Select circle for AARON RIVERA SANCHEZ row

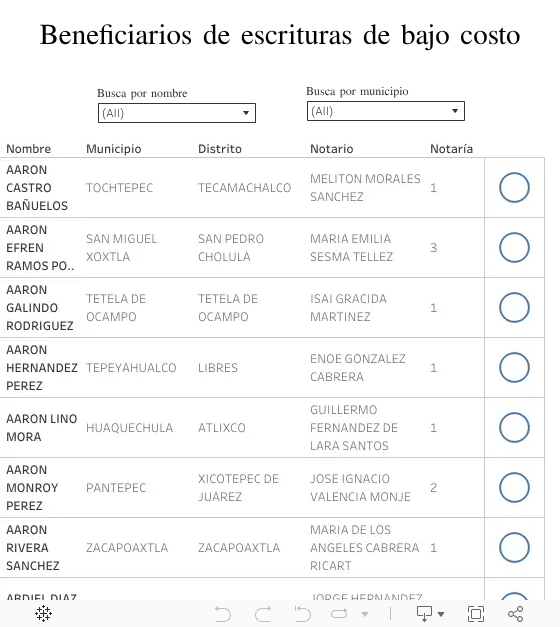click(514, 547)
